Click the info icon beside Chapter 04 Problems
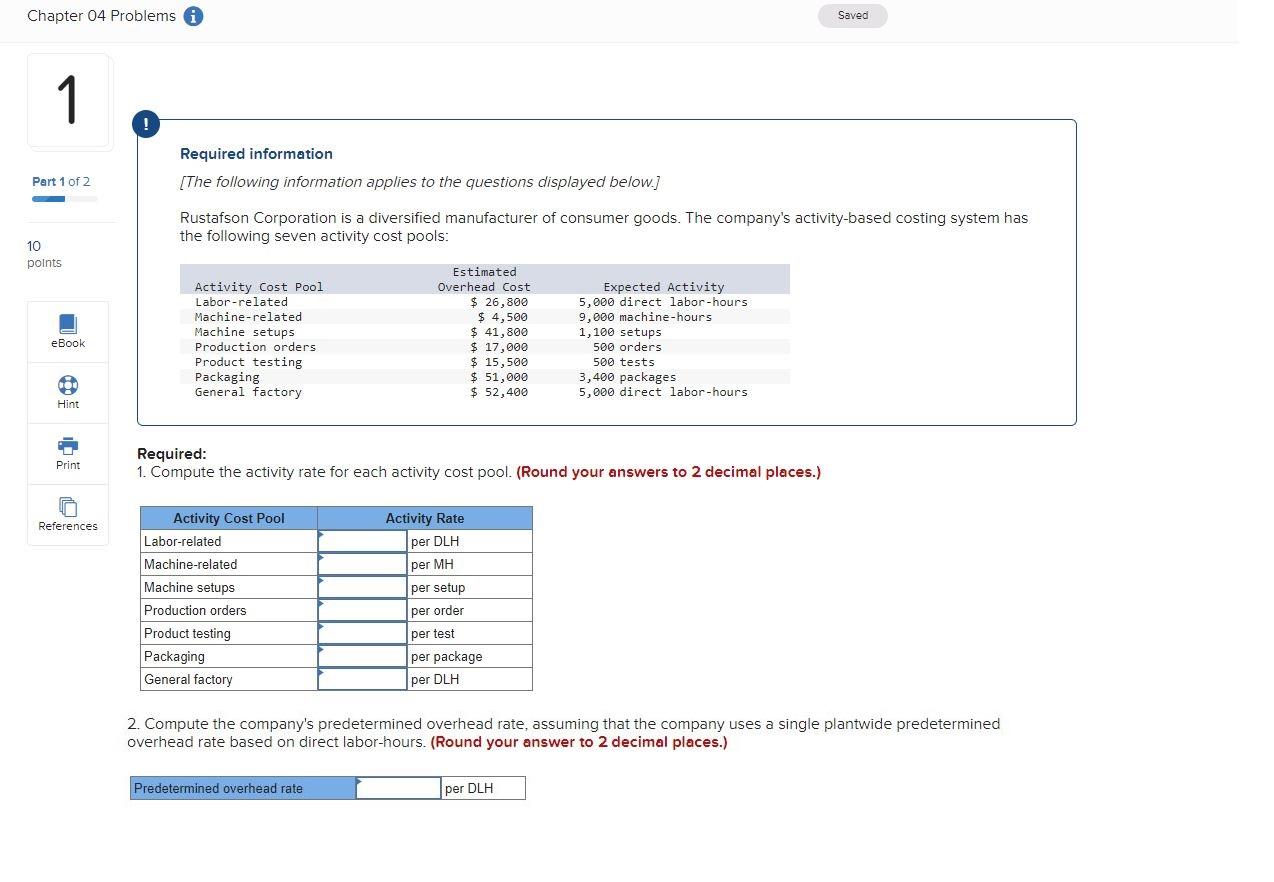This screenshot has width=1274, height=882. [191, 16]
